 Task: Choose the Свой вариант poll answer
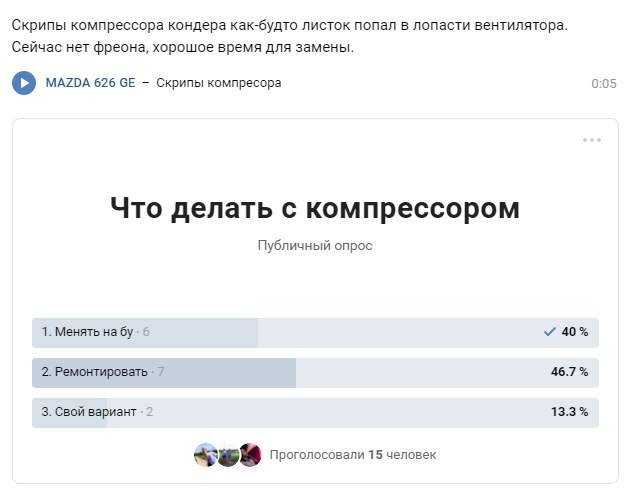click(x=89, y=412)
